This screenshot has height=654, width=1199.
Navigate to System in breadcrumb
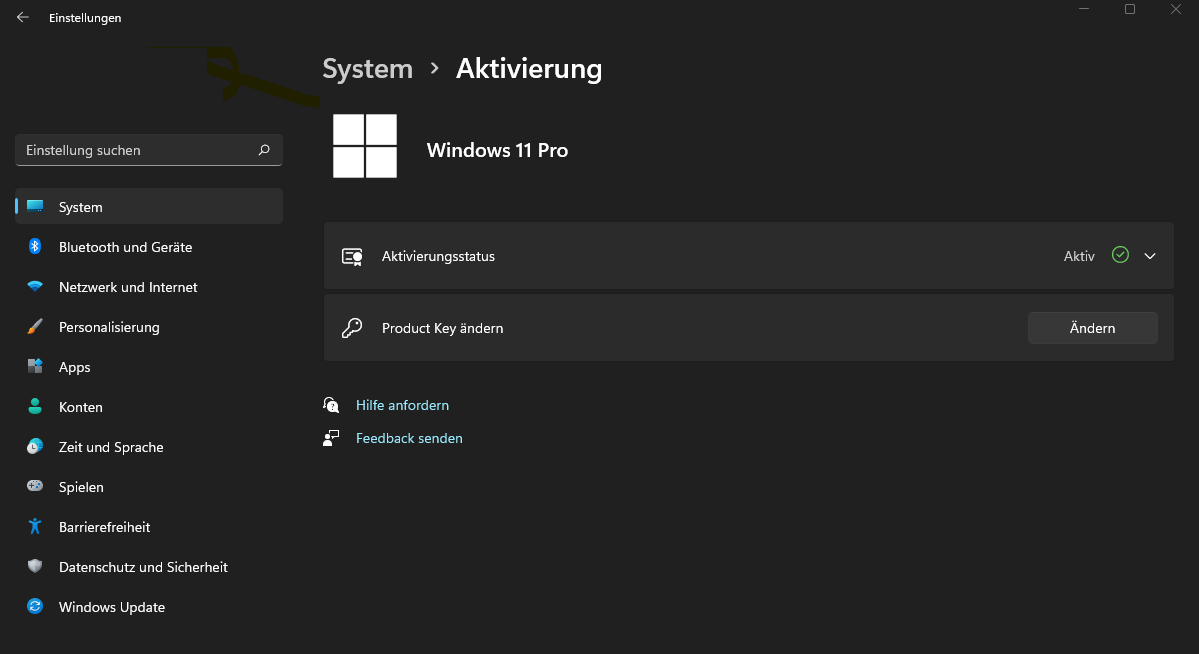pos(367,69)
